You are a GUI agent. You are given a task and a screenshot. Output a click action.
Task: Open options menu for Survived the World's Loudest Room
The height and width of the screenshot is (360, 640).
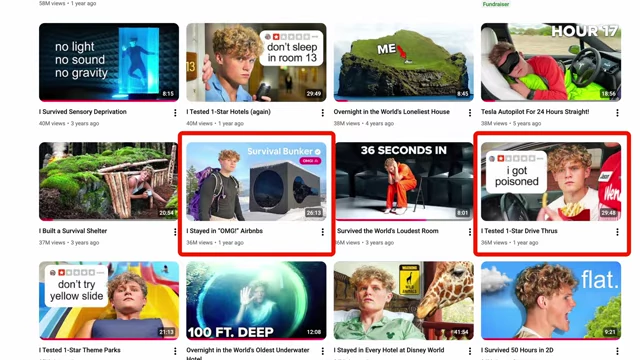coord(470,232)
